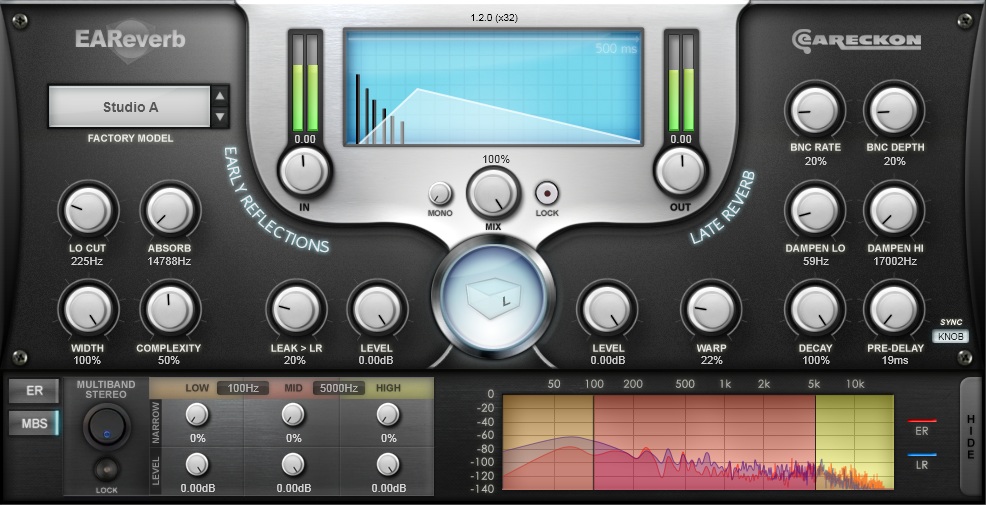This screenshot has height=505, width=986.
Task: Click the COMPLEXITY knob
Action: click(170, 309)
